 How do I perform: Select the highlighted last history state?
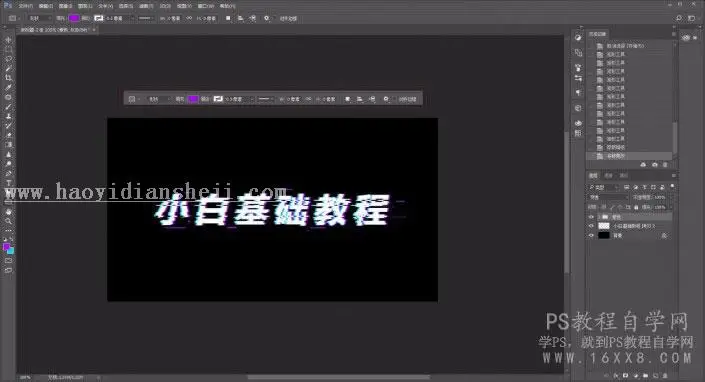tap(629, 156)
